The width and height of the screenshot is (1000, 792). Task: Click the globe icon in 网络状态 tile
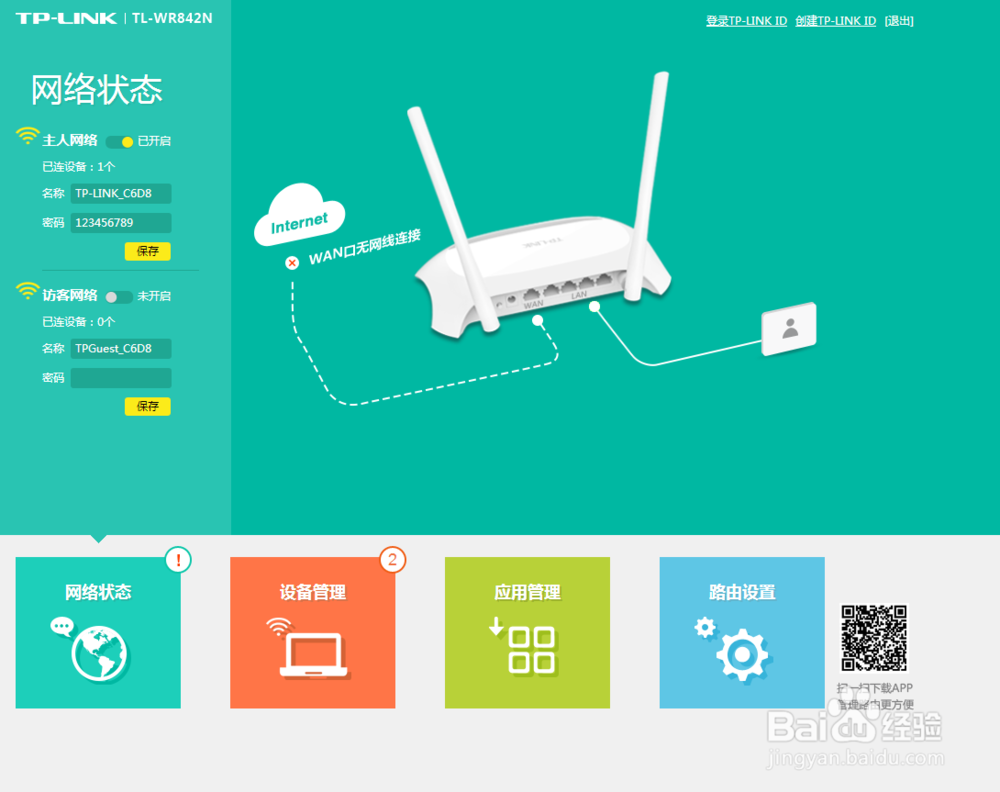tap(99, 654)
